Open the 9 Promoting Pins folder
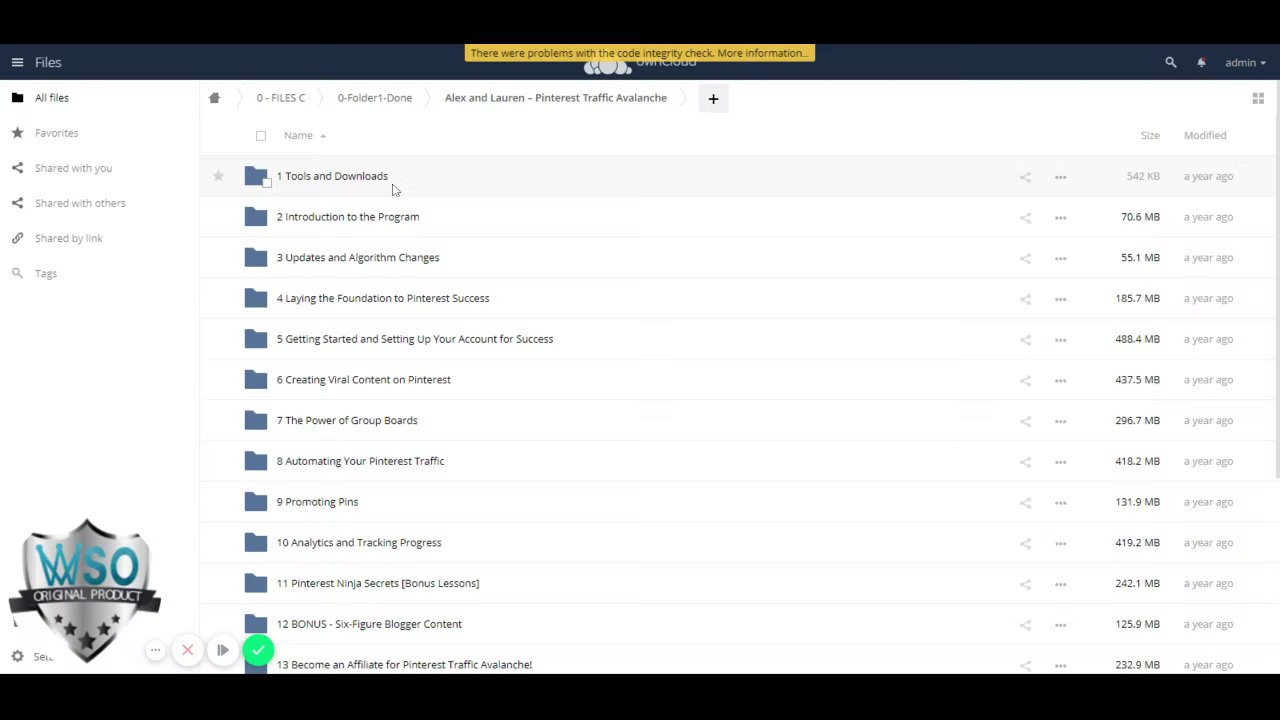 click(x=317, y=502)
